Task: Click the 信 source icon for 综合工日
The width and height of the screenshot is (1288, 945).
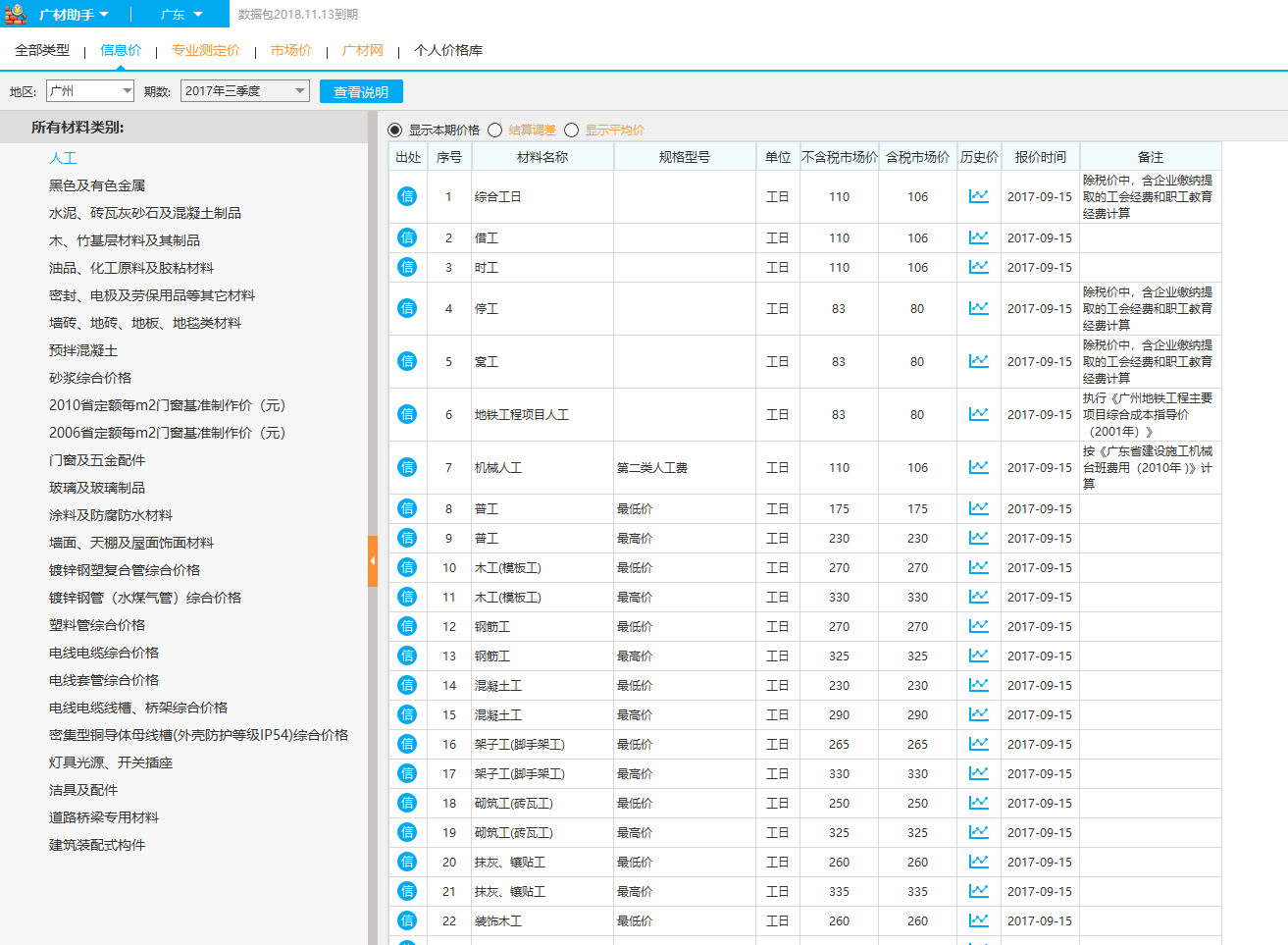Action: [x=407, y=196]
